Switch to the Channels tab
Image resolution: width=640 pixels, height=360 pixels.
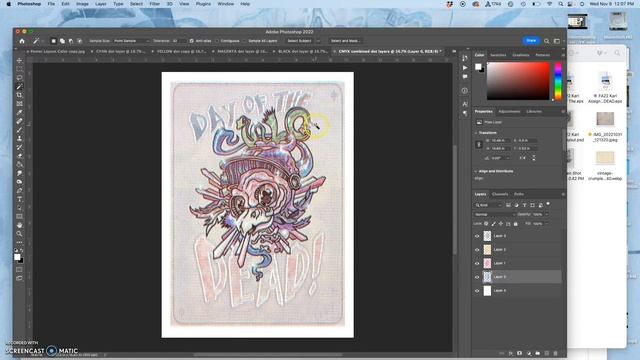coord(500,194)
